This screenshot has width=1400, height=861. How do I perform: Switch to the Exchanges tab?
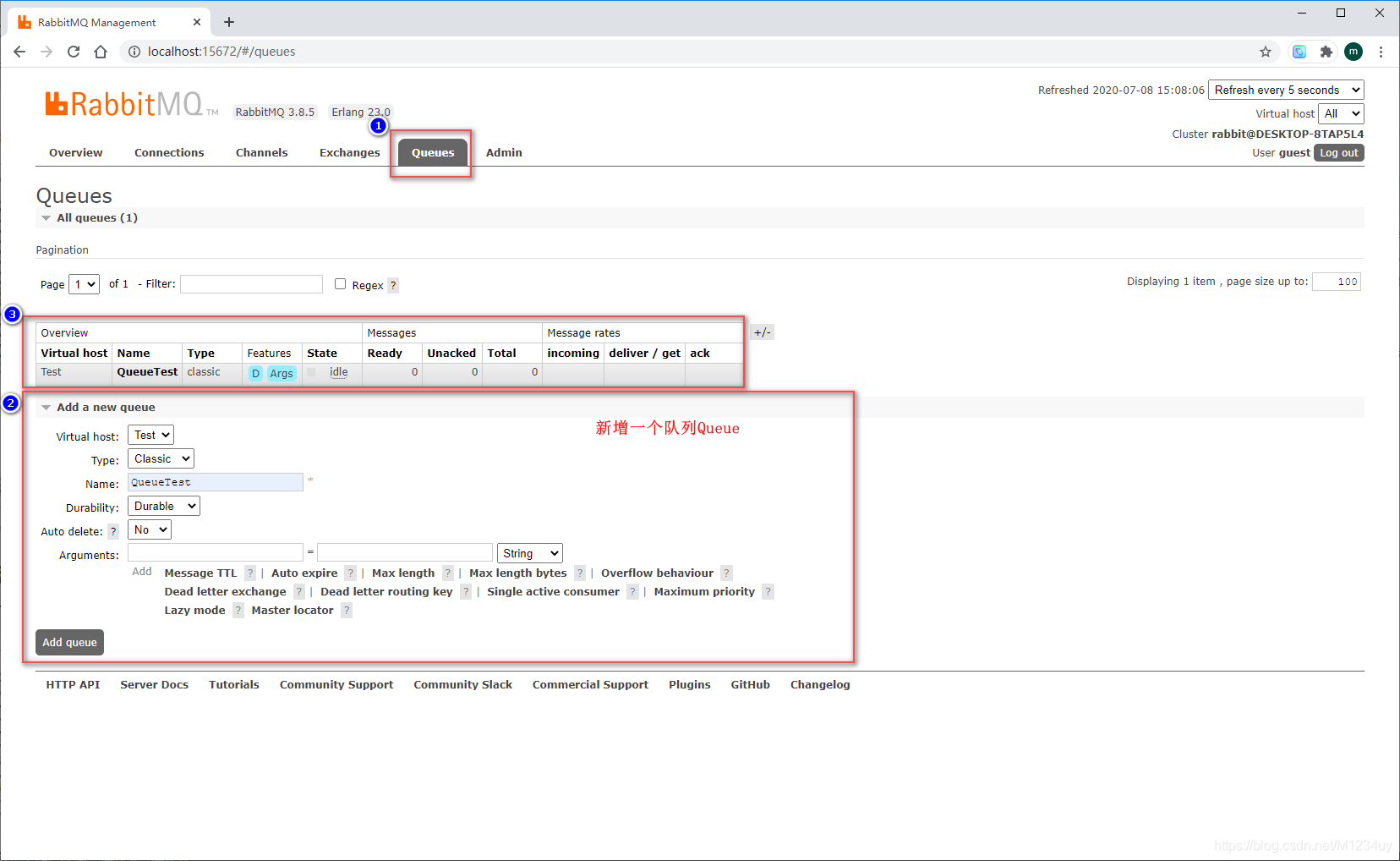point(350,153)
